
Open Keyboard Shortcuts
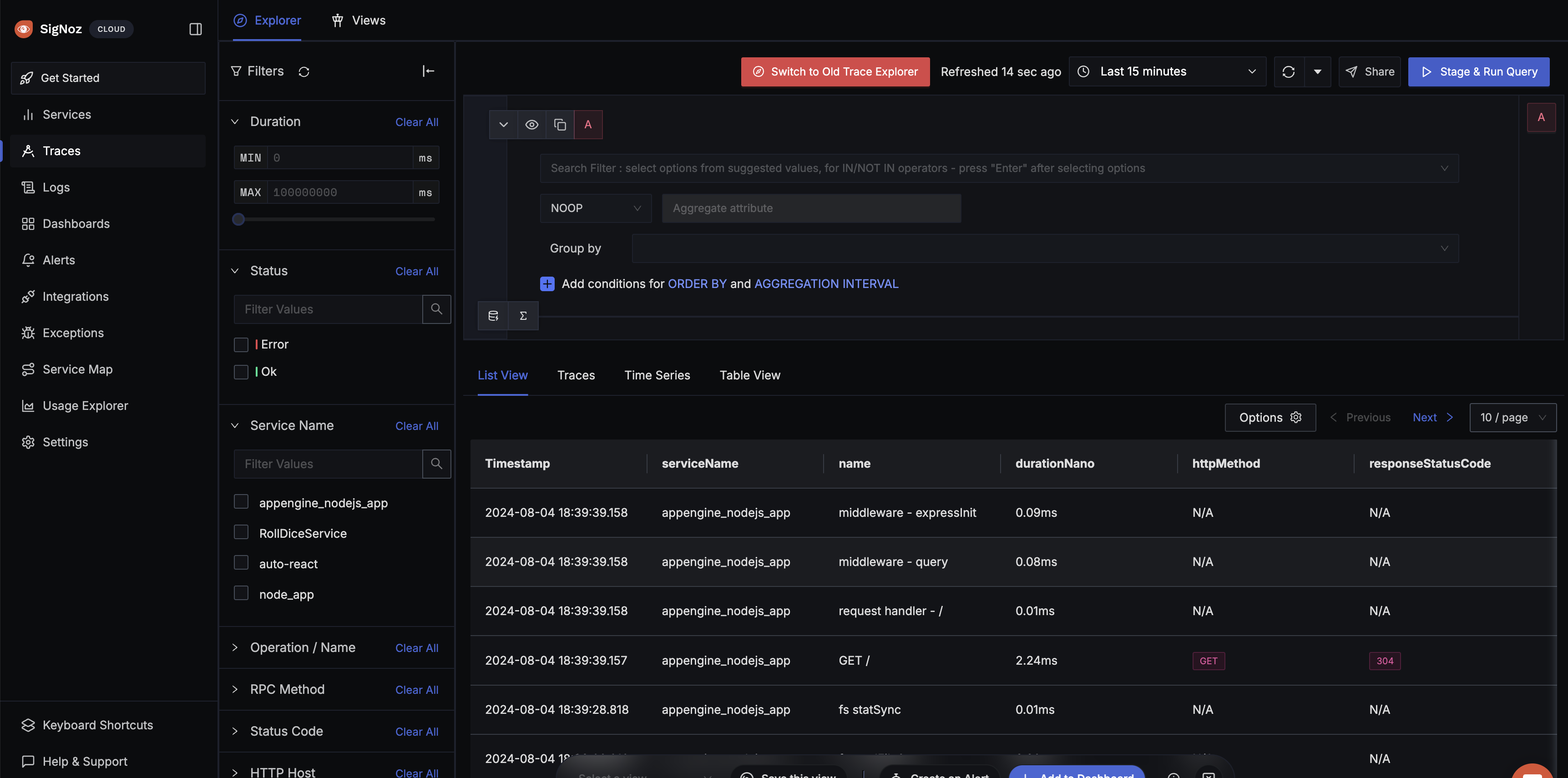(x=108, y=725)
